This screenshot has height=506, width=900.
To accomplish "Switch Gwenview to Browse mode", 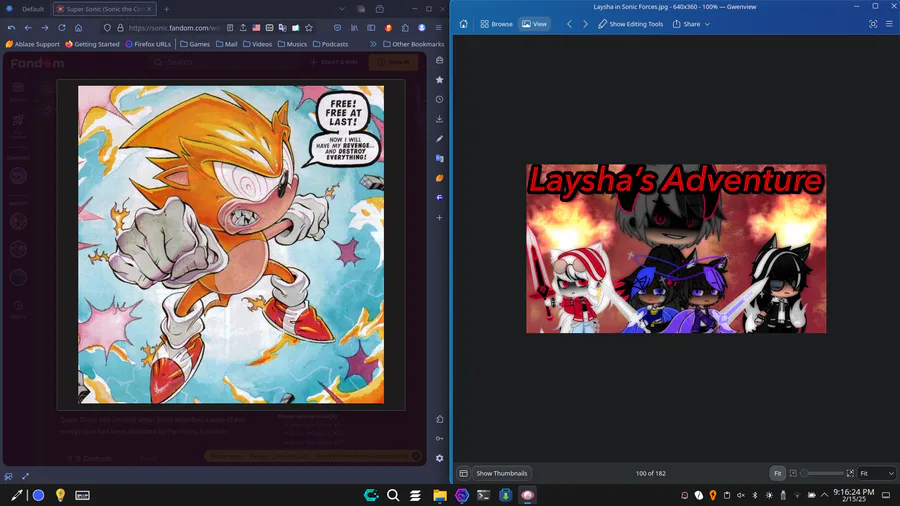I will (x=496, y=24).
